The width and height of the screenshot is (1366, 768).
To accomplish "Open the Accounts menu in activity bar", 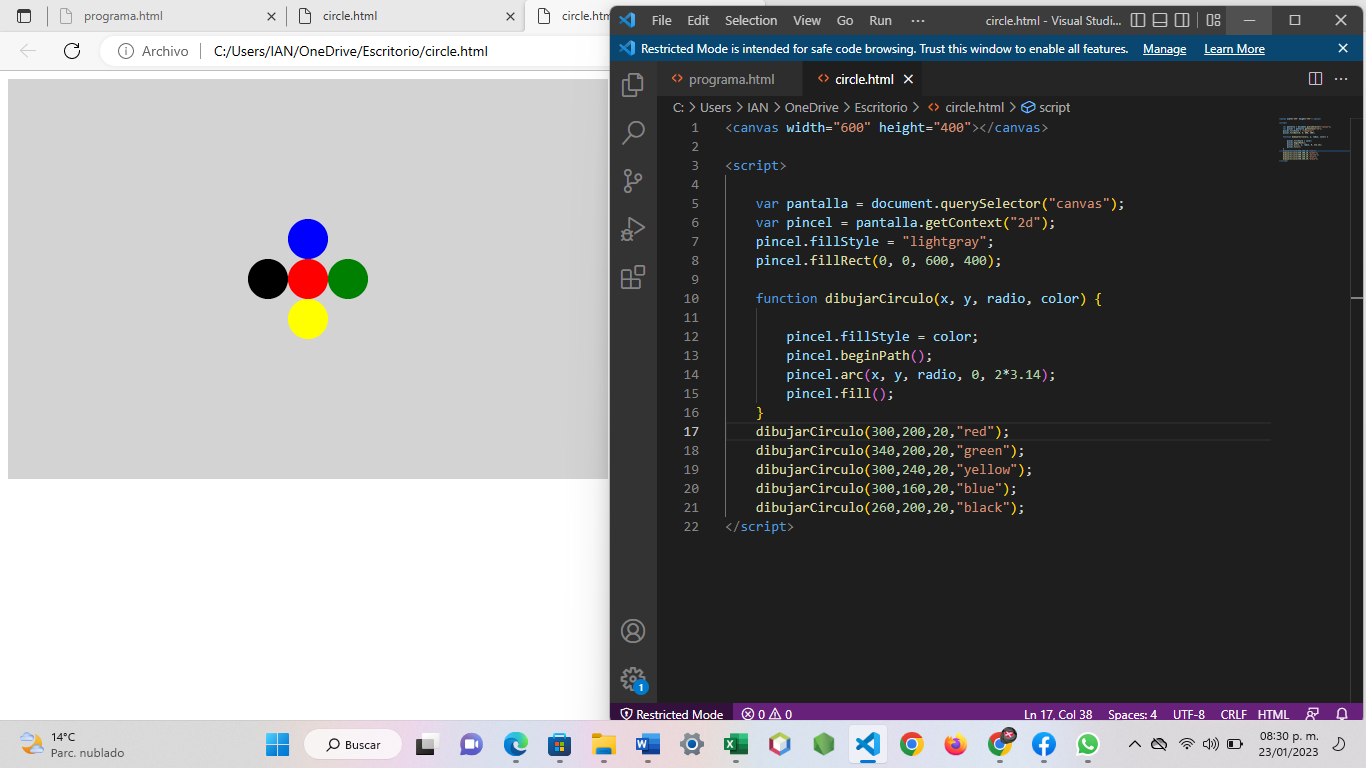I will pos(633,631).
